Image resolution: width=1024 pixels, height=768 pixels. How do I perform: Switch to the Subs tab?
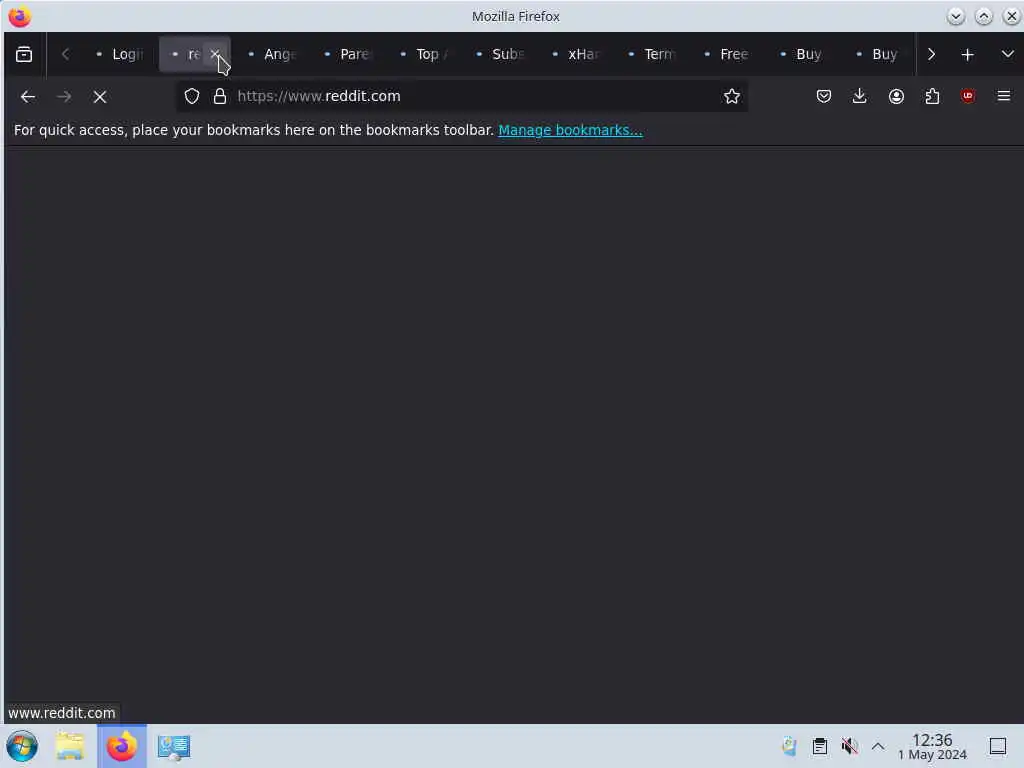point(499,54)
